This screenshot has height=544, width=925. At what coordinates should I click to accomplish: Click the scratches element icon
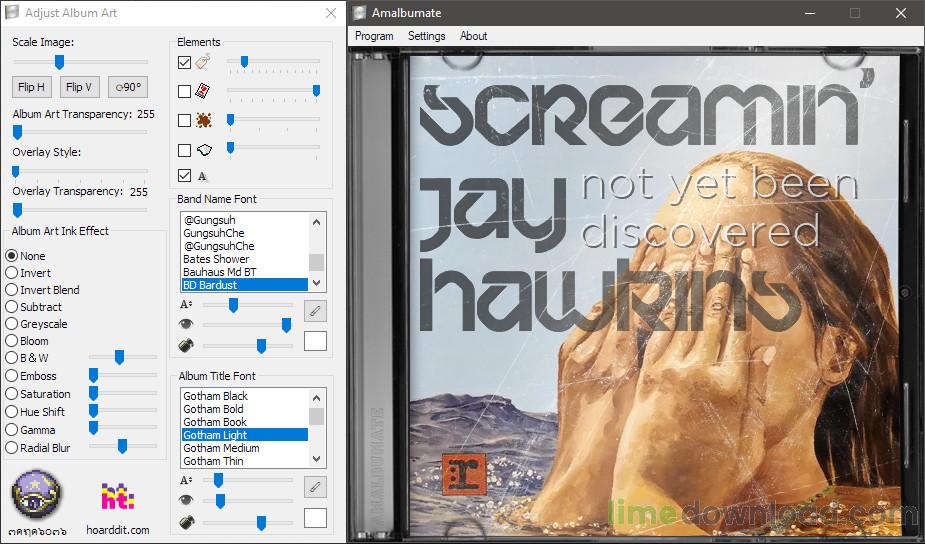click(x=204, y=150)
